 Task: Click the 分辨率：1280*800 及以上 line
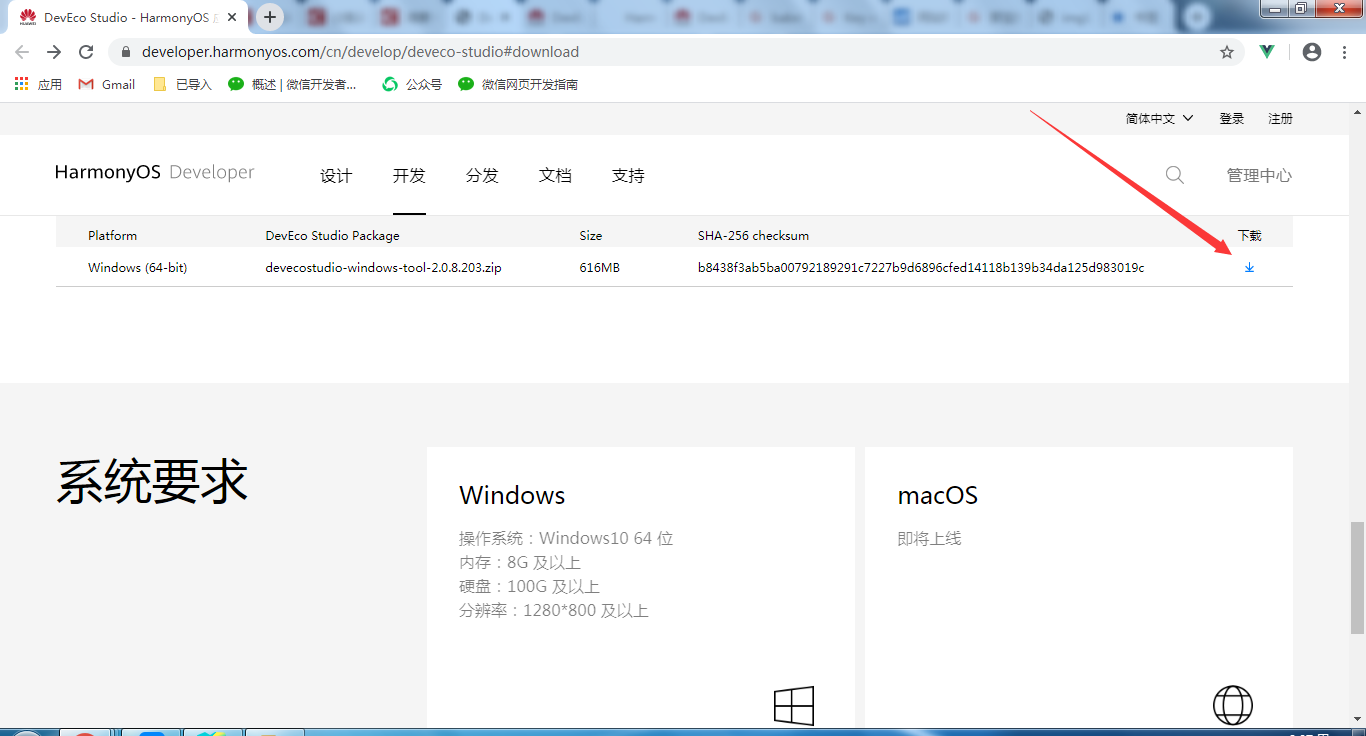pos(554,610)
